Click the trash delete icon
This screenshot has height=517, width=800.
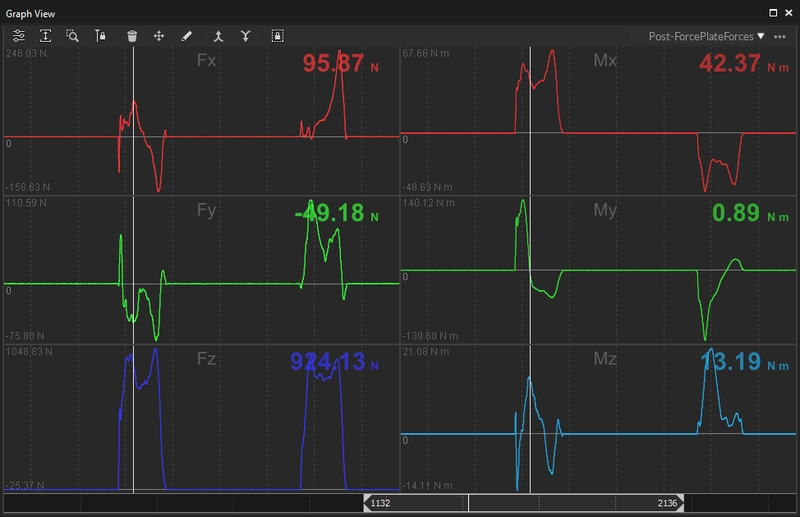[x=132, y=35]
